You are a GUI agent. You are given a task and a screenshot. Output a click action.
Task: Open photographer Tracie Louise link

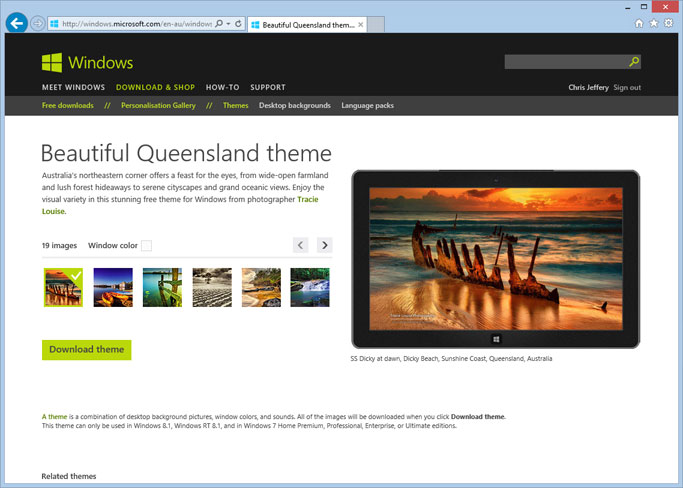[308, 199]
